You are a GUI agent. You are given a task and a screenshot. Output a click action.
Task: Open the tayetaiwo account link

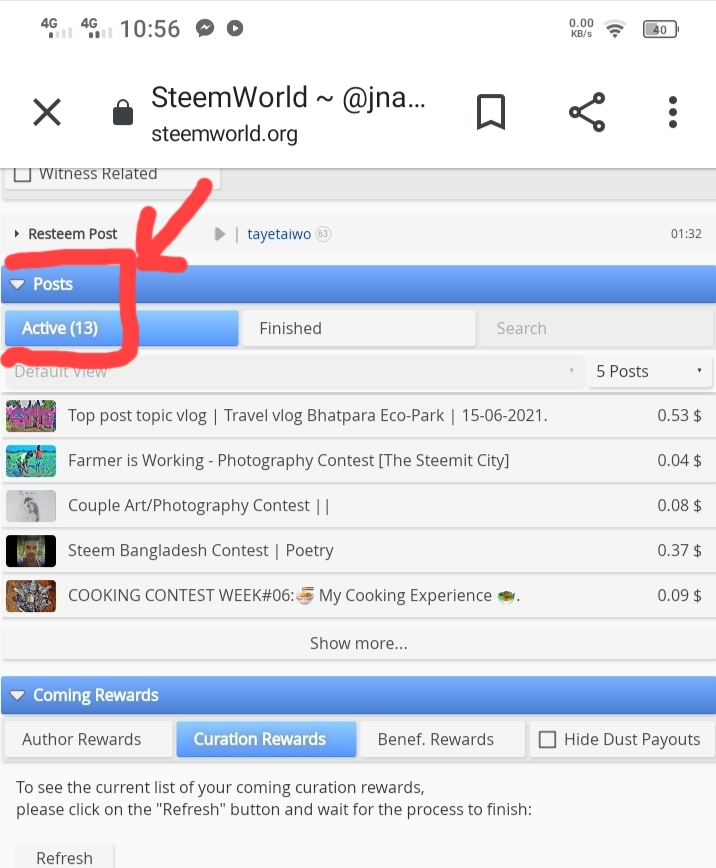279,234
